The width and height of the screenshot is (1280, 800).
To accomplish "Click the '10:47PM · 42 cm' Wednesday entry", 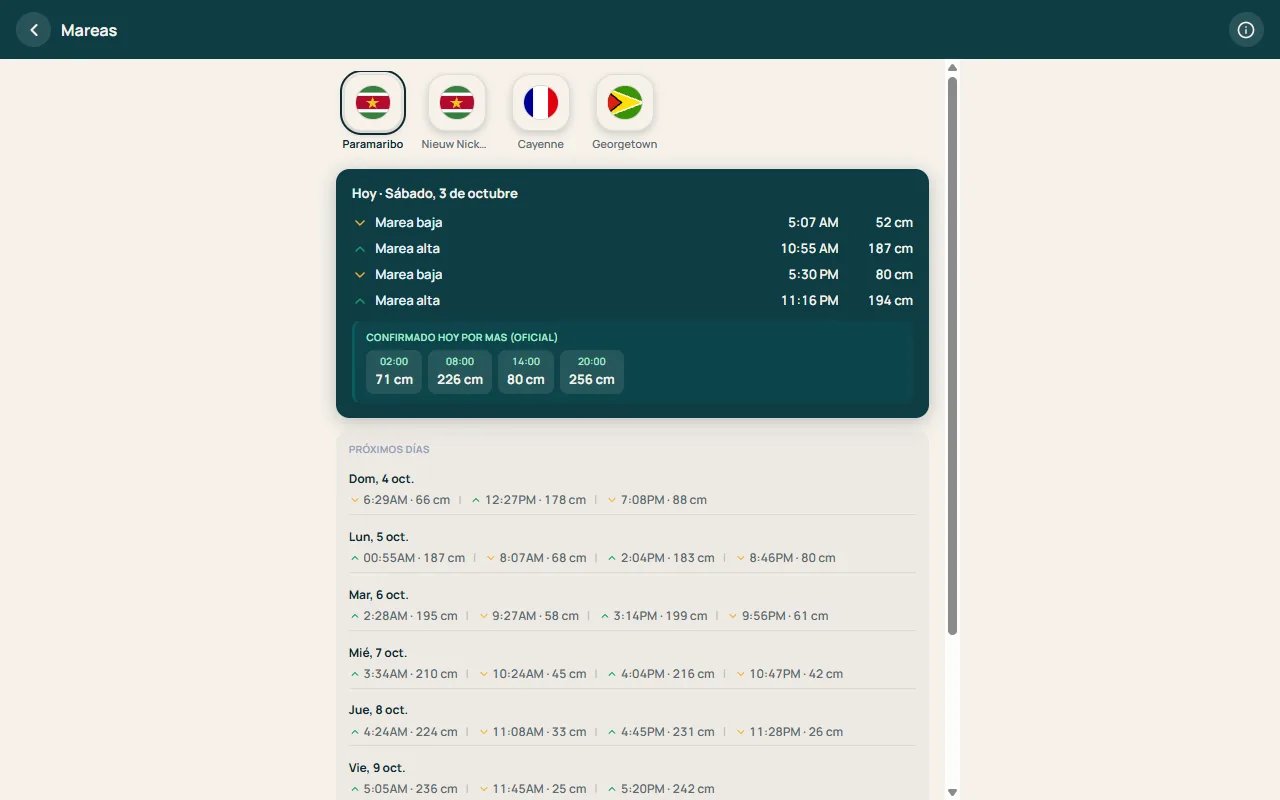I will pyautogui.click(x=789, y=674).
